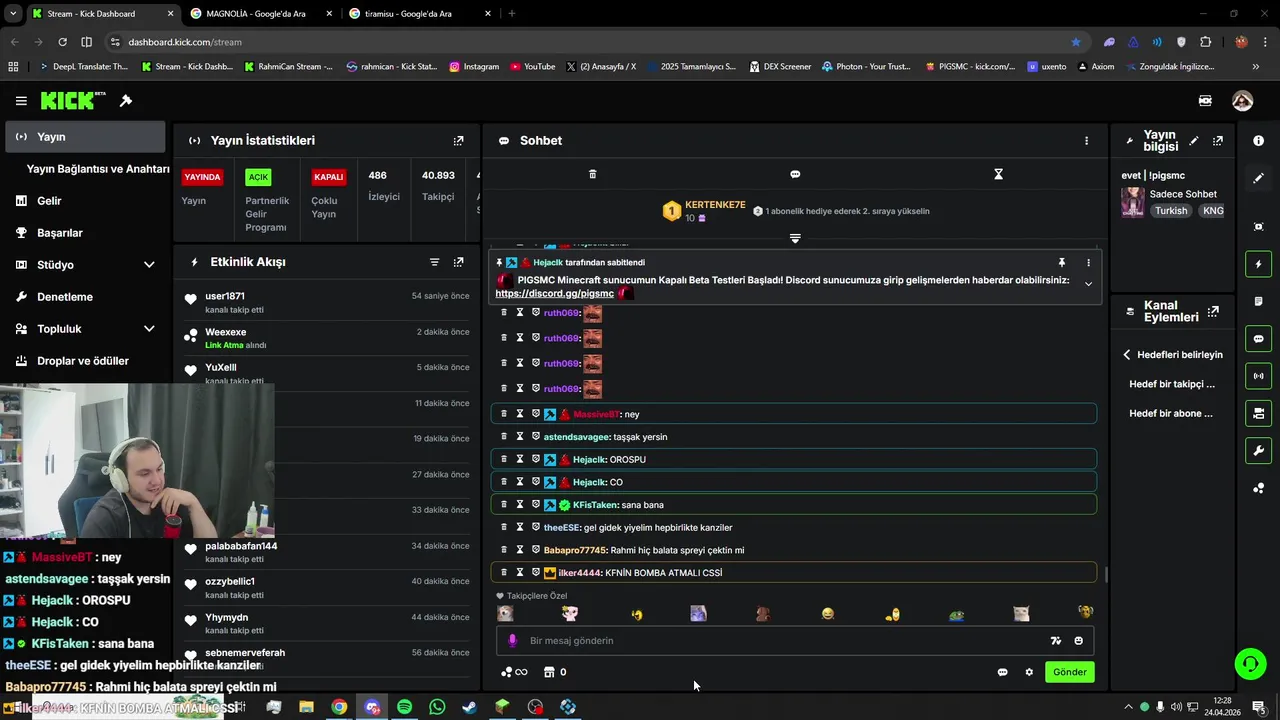Open the emoji picker in message box

pos(1078,641)
